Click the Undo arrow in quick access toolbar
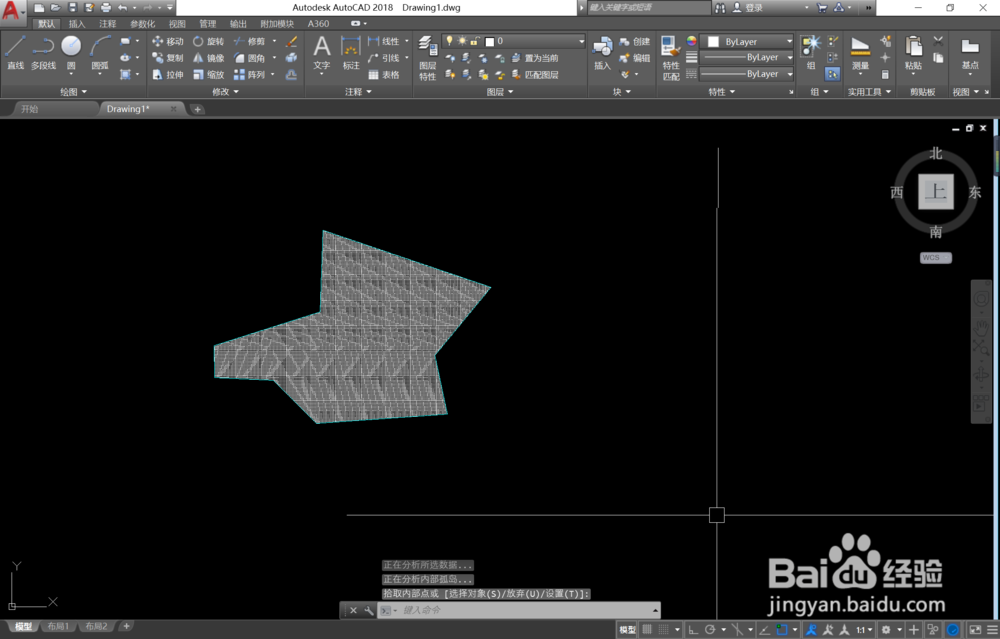Screen dimensions: 1000x639 122,8
